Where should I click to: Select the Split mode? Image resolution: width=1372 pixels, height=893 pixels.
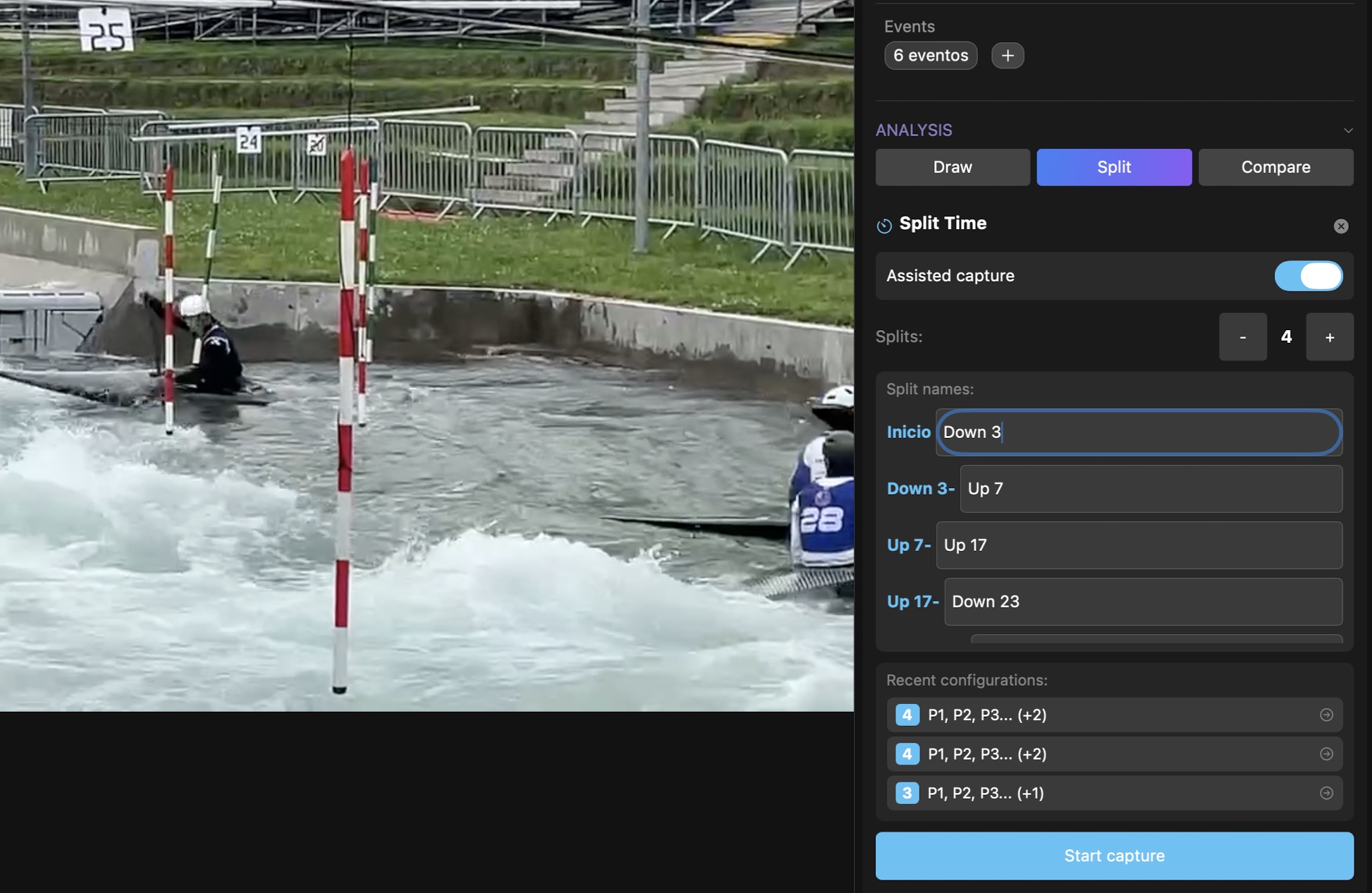(1114, 167)
